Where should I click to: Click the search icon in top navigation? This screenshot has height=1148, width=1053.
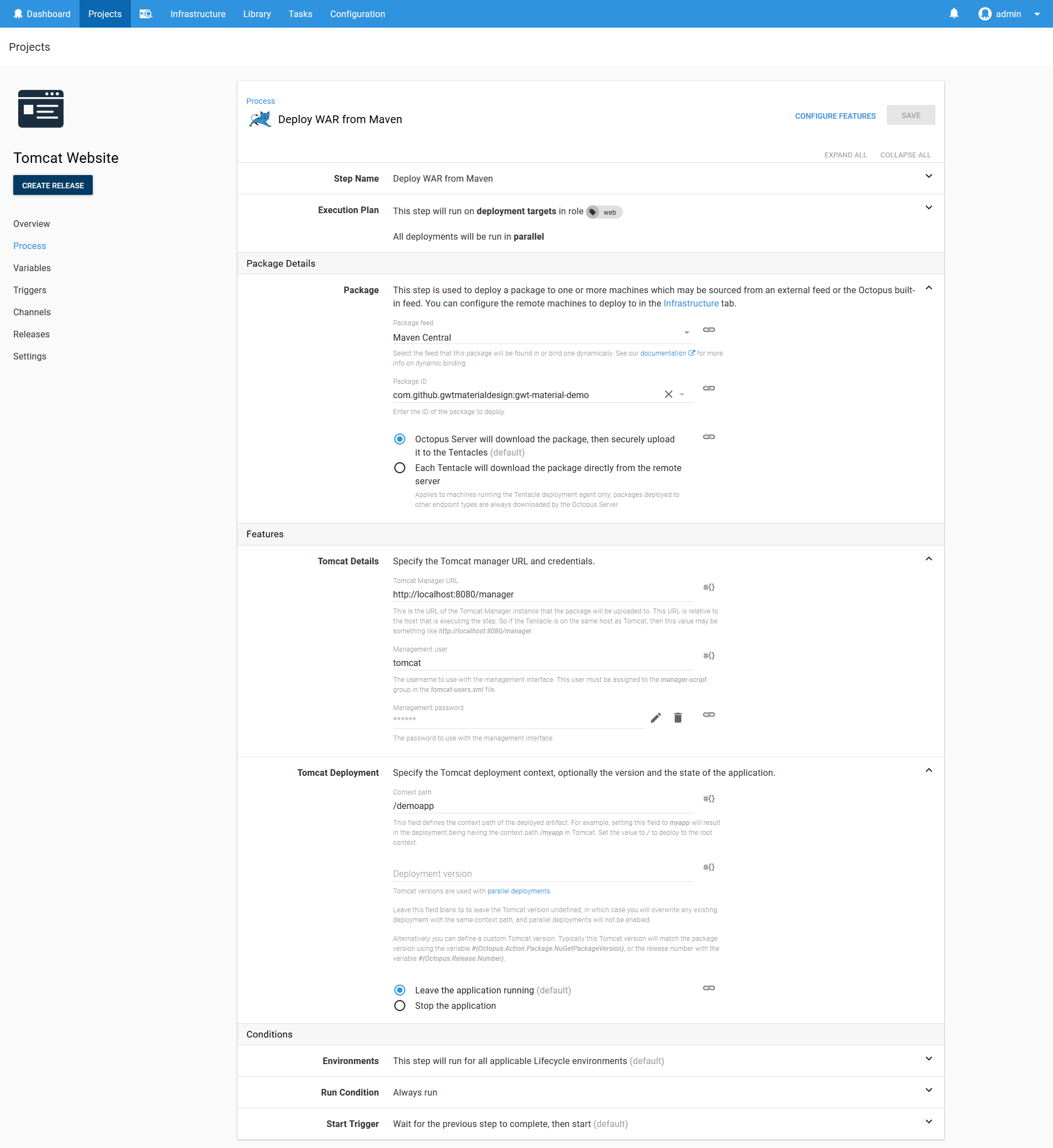[146, 14]
